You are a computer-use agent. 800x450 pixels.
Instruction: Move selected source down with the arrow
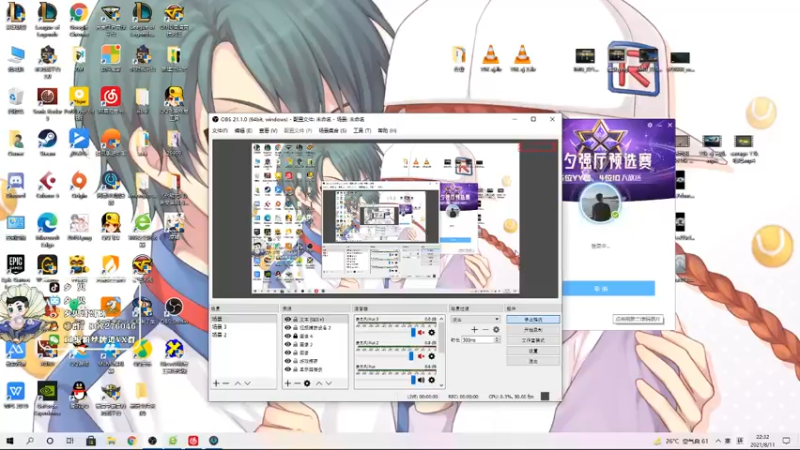[x=329, y=383]
